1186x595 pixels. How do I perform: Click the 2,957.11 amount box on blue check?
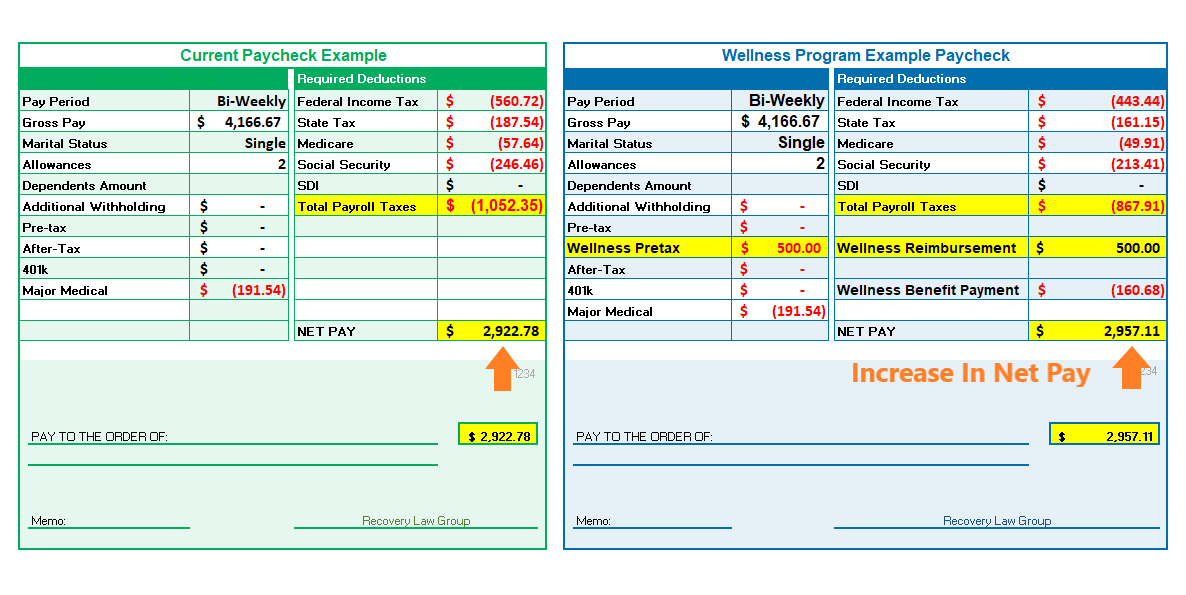coord(1104,436)
